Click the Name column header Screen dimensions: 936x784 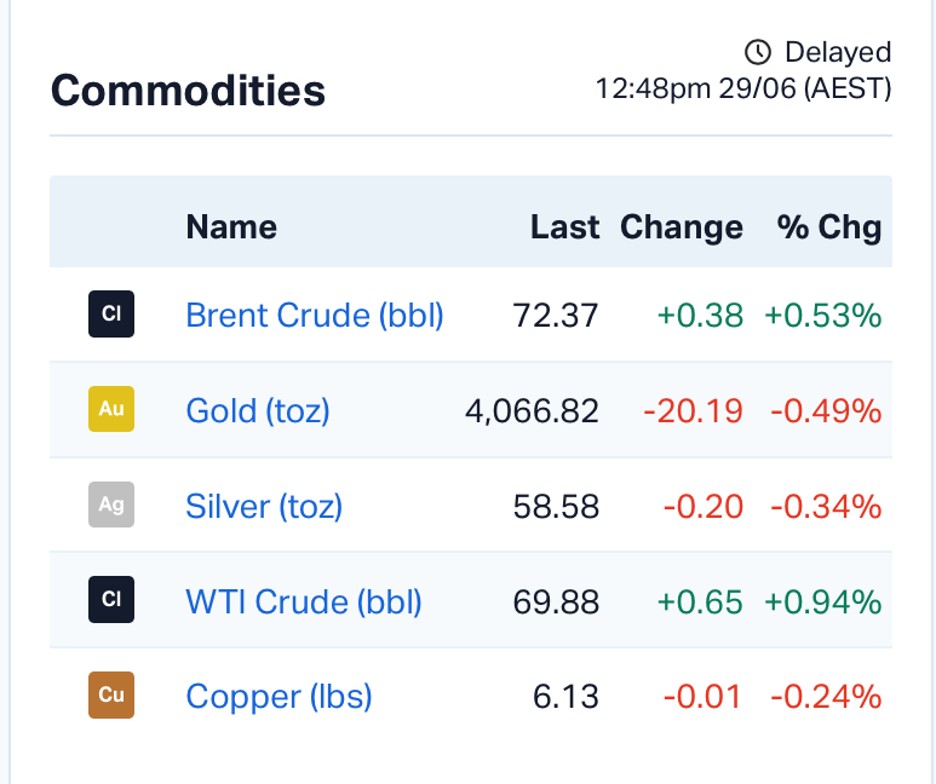232,227
